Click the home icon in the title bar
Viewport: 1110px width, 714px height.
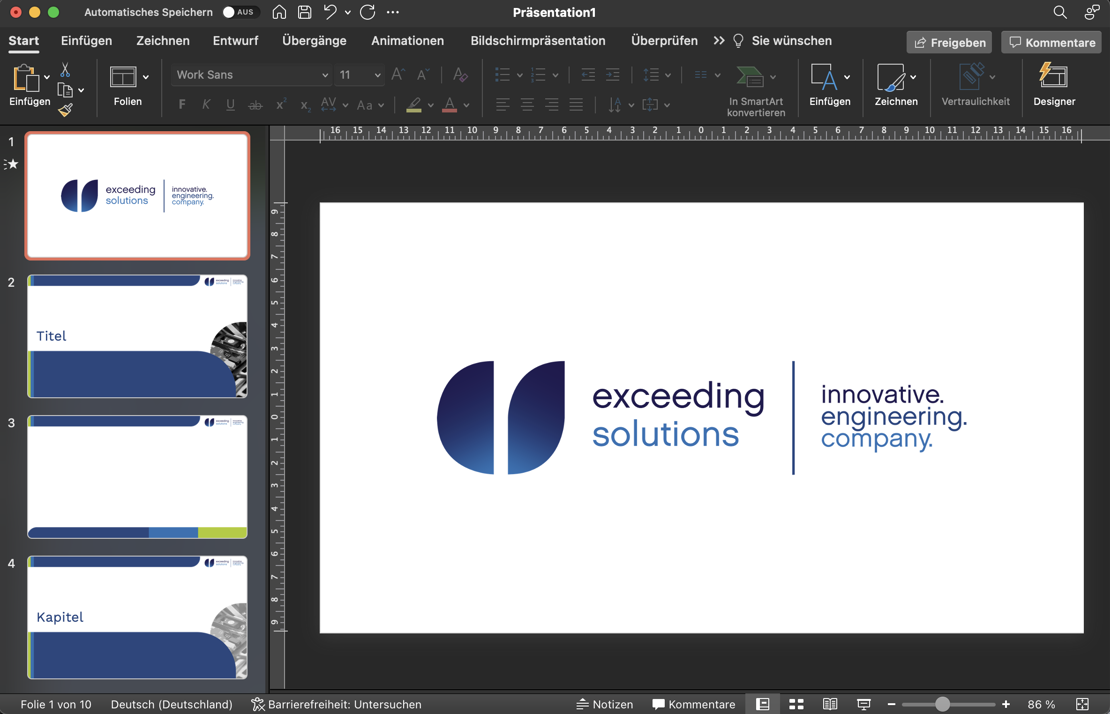coord(279,12)
